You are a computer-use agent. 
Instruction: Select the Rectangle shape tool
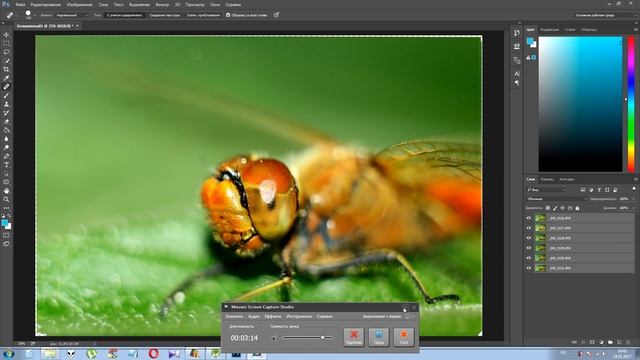click(6, 182)
